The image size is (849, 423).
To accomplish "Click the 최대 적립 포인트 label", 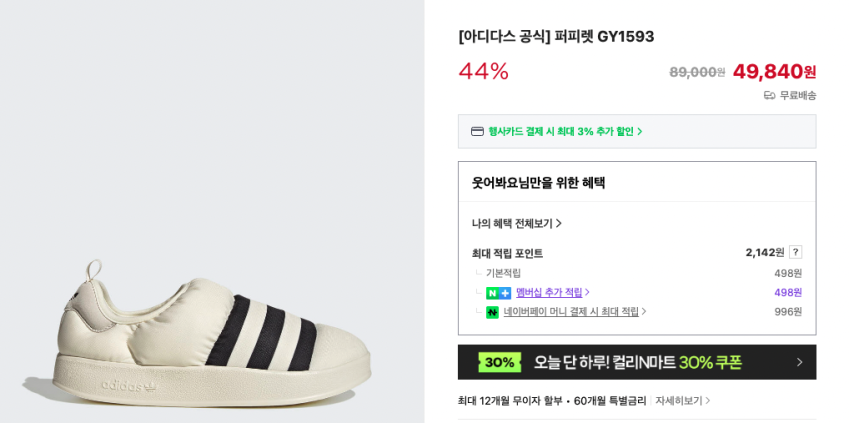I will pyautogui.click(x=507, y=253).
